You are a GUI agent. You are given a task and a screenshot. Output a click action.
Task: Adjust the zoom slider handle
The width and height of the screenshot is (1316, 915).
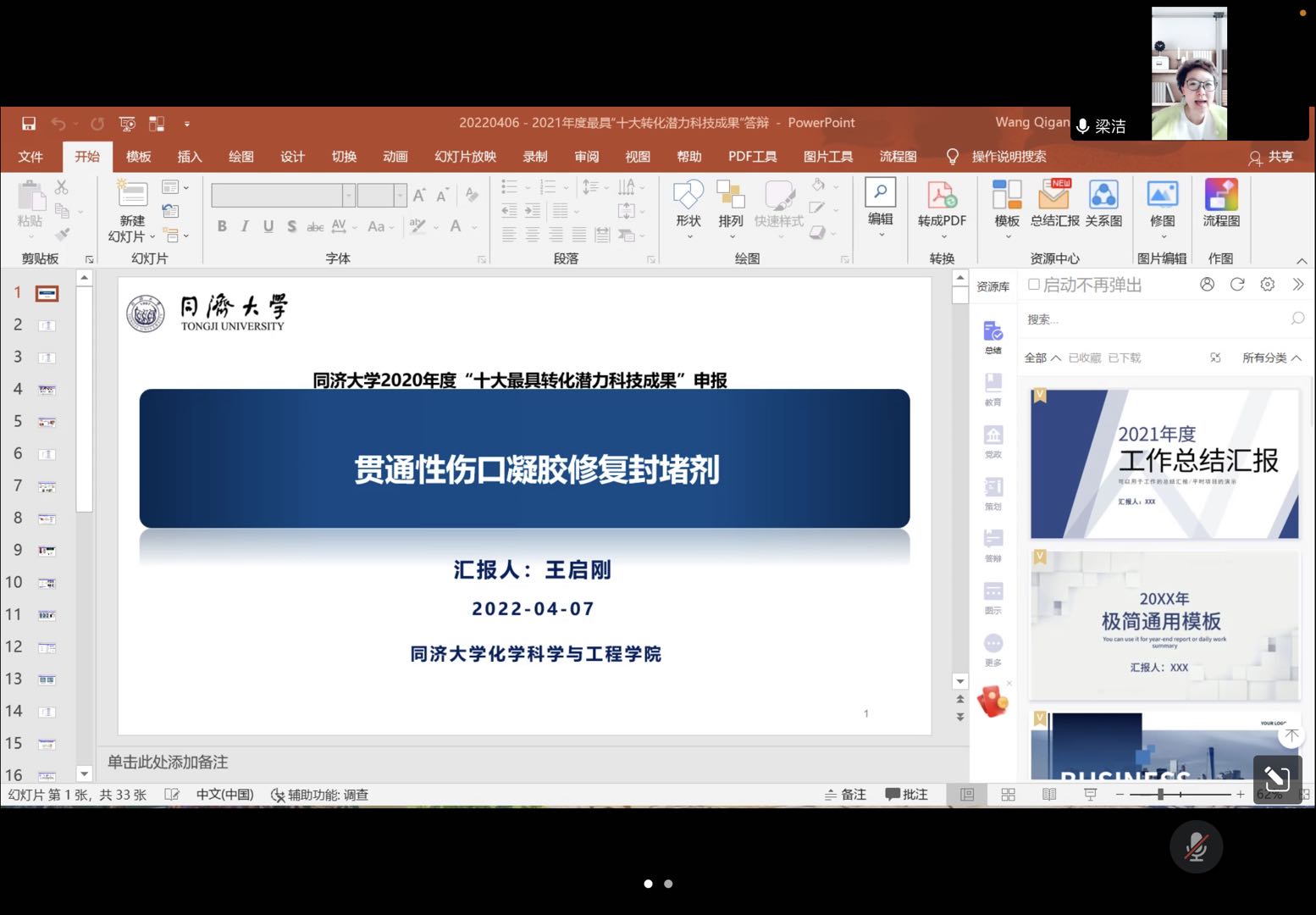point(1160,794)
